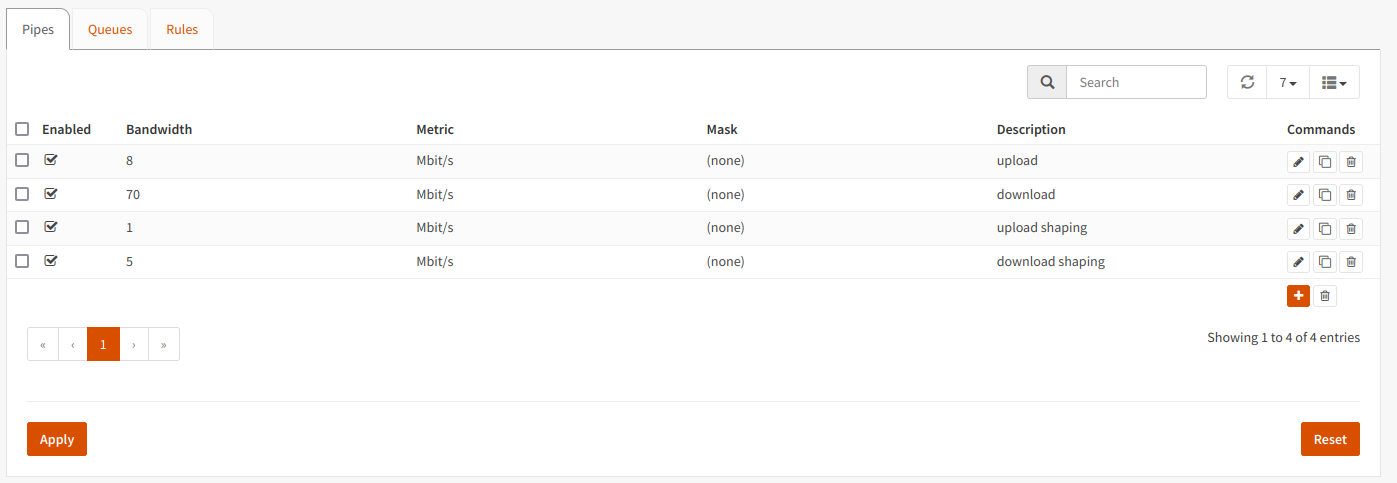Clone the upload pipe entry

[1325, 162]
